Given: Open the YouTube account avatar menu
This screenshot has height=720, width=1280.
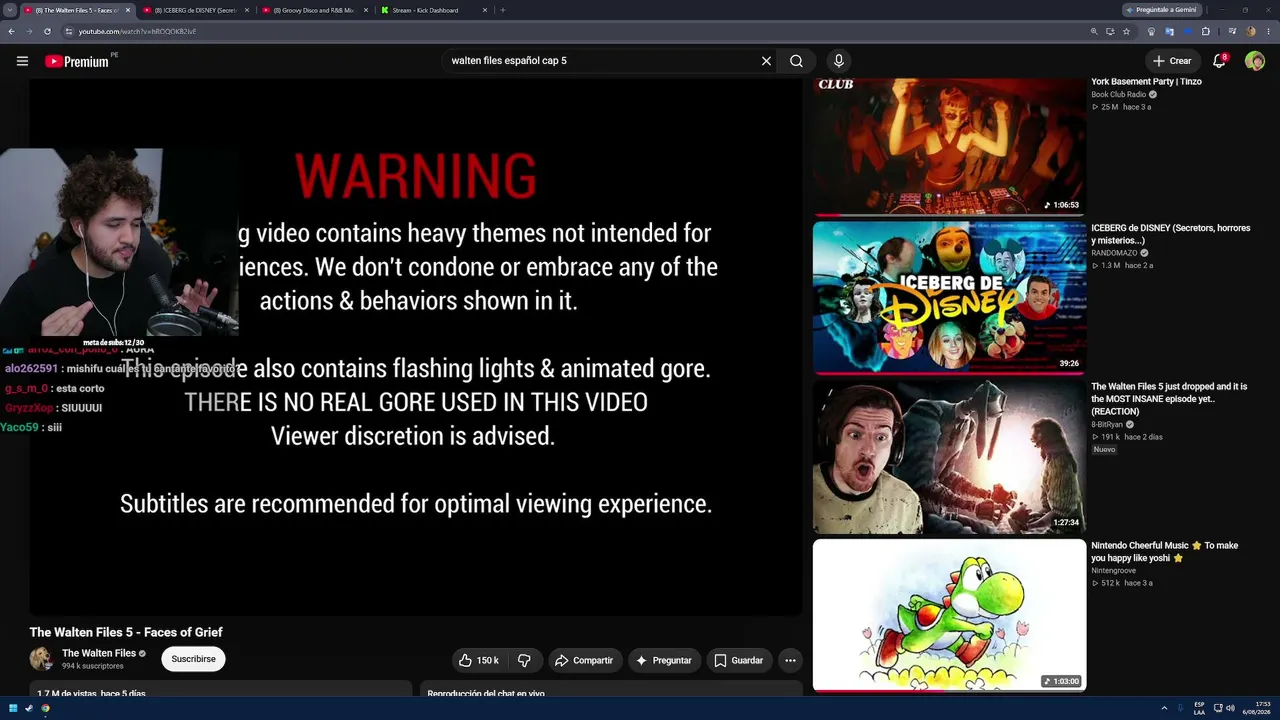Looking at the screenshot, I should [x=1255, y=61].
